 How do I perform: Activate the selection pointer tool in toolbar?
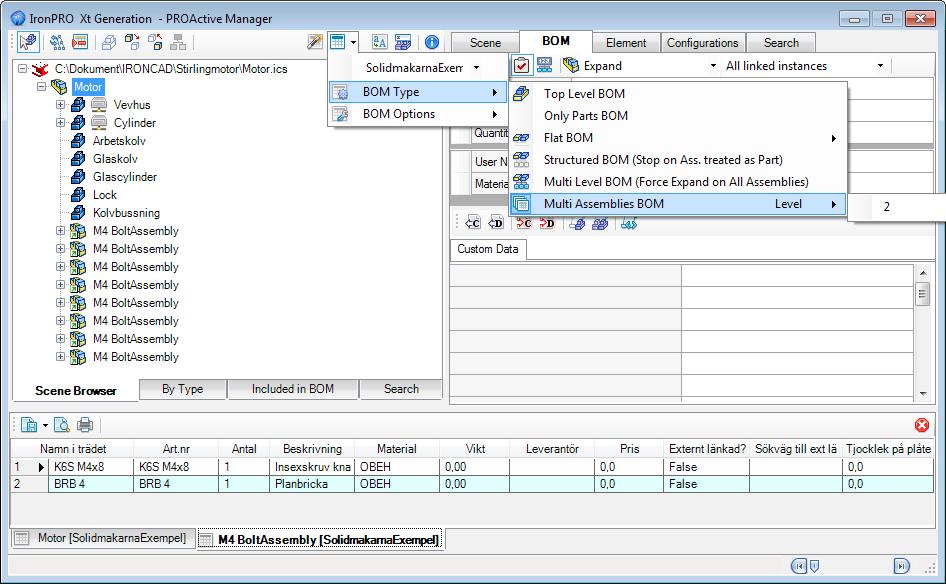(x=28, y=42)
